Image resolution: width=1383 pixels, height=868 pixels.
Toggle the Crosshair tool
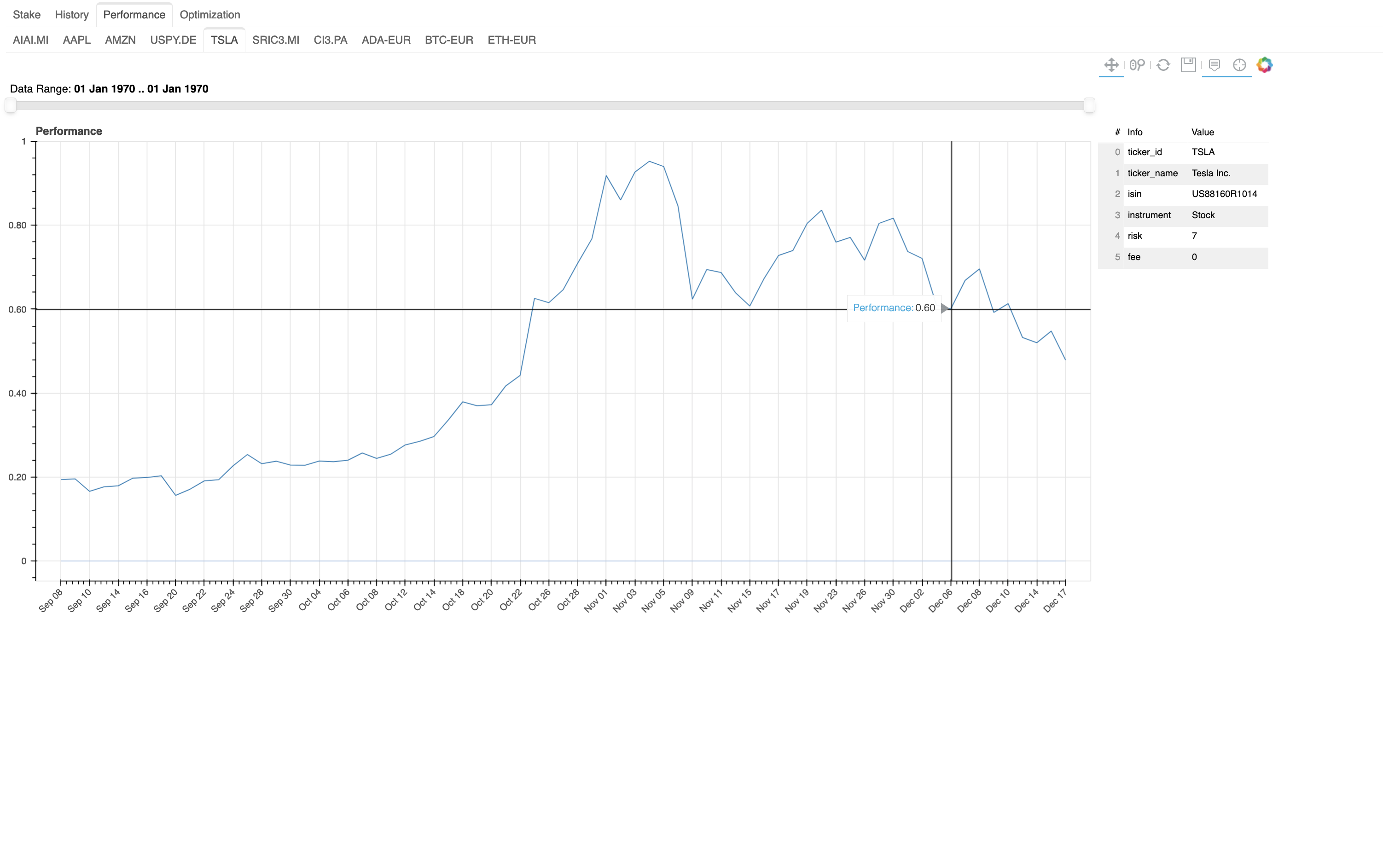point(1239,65)
